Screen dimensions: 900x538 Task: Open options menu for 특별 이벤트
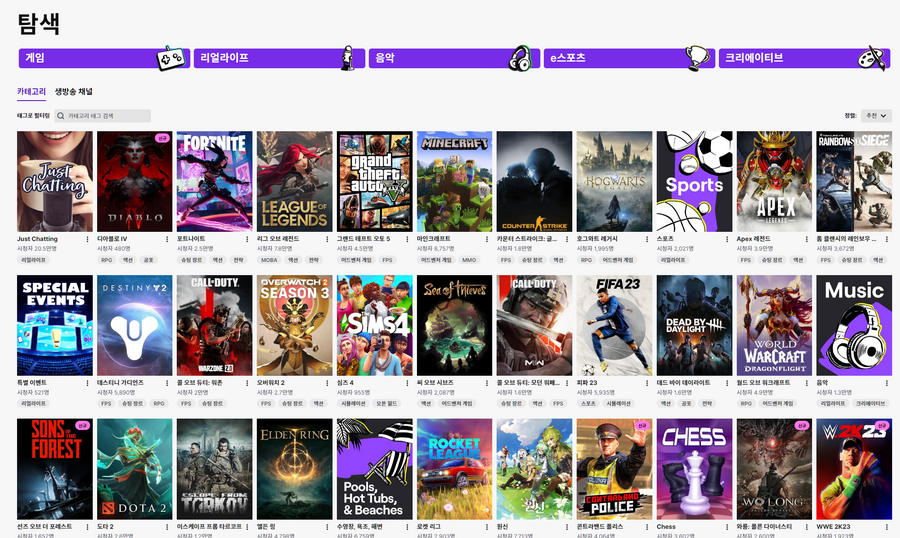tap(88, 383)
